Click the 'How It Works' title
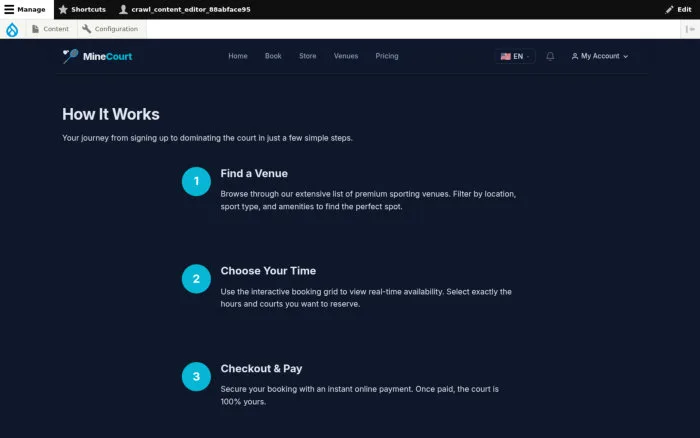 click(x=111, y=114)
